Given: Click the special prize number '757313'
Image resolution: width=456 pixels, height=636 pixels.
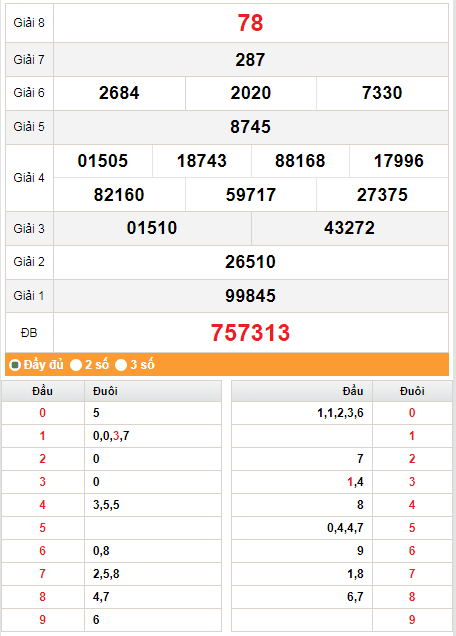Looking at the screenshot, I should pos(250,333).
